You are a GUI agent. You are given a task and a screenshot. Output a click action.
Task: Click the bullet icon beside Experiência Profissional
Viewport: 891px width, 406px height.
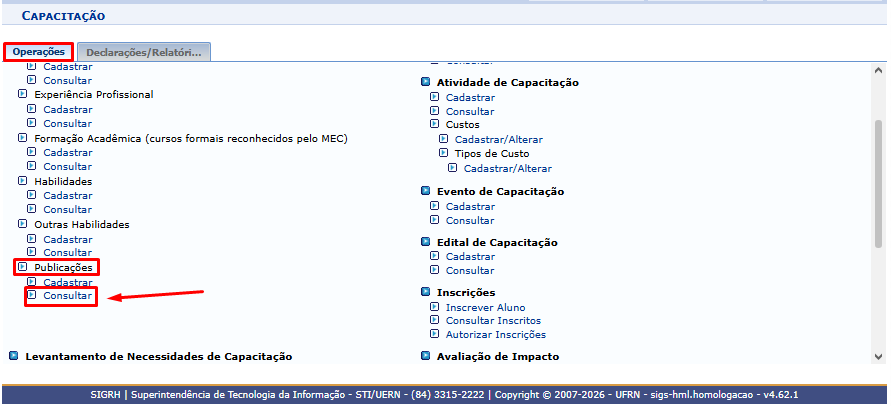point(22,94)
